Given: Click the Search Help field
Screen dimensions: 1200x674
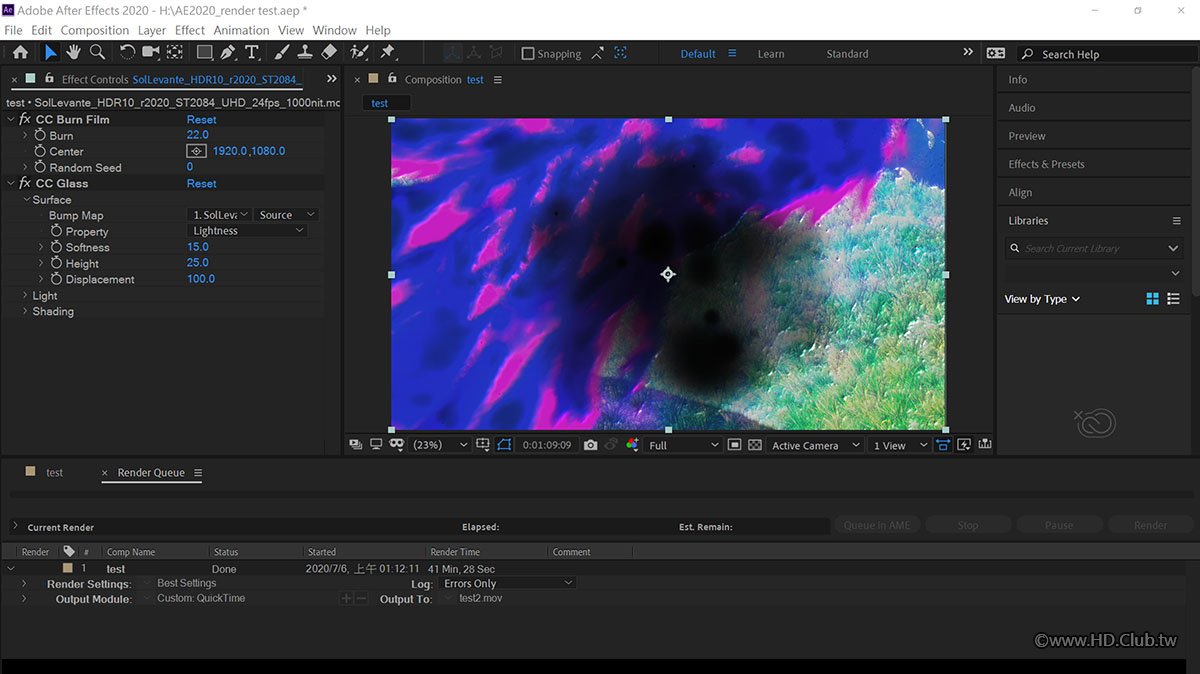Looking at the screenshot, I should pyautogui.click(x=1100, y=54).
